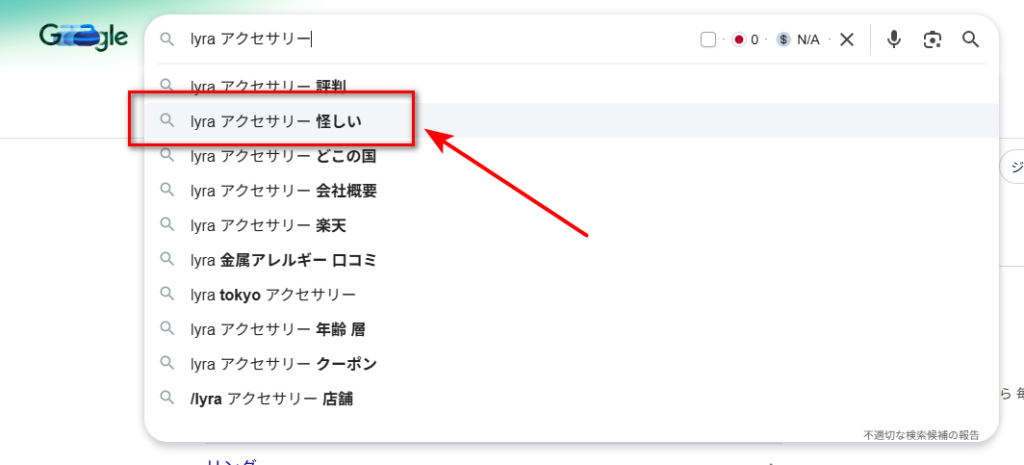The image size is (1024, 465).
Task: Click the dollar sign CPC icon
Action: [x=783, y=39]
